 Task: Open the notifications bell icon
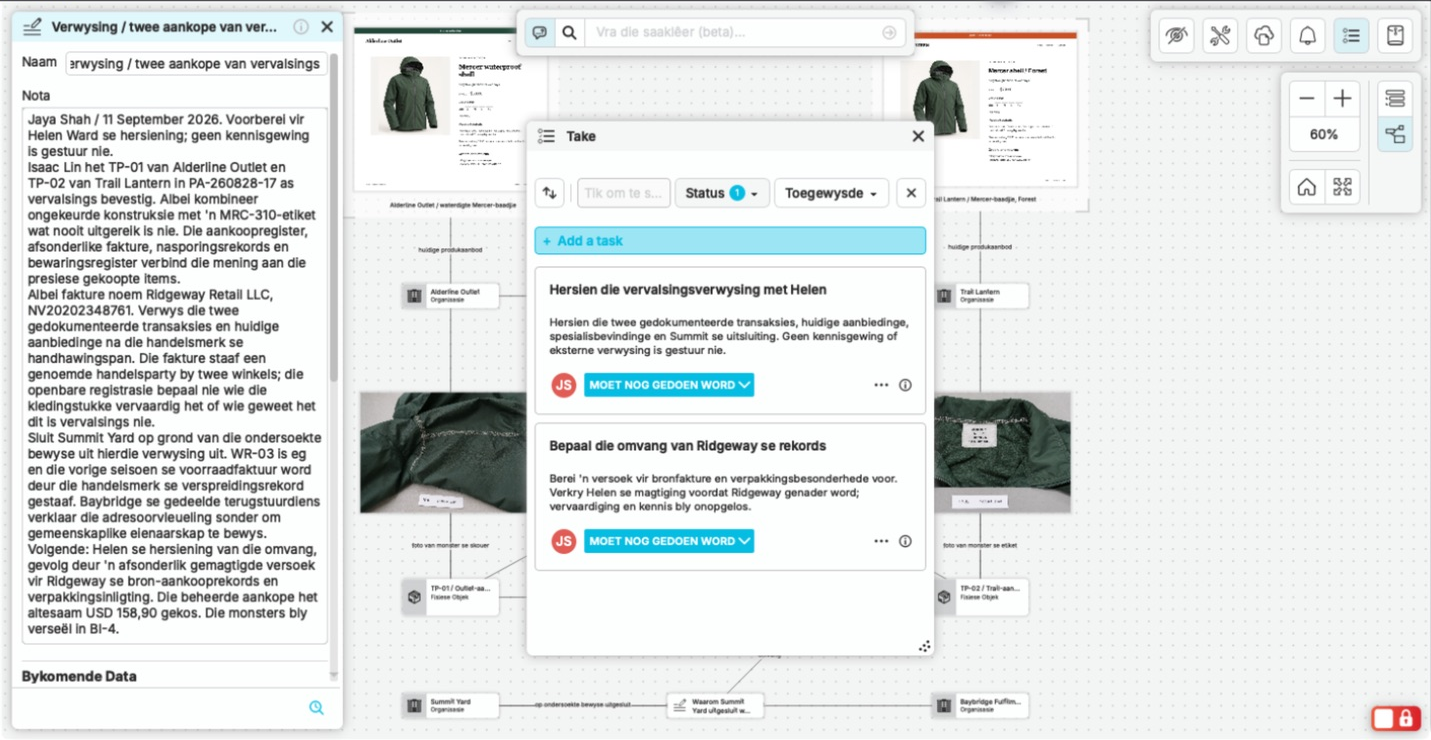(x=1307, y=36)
